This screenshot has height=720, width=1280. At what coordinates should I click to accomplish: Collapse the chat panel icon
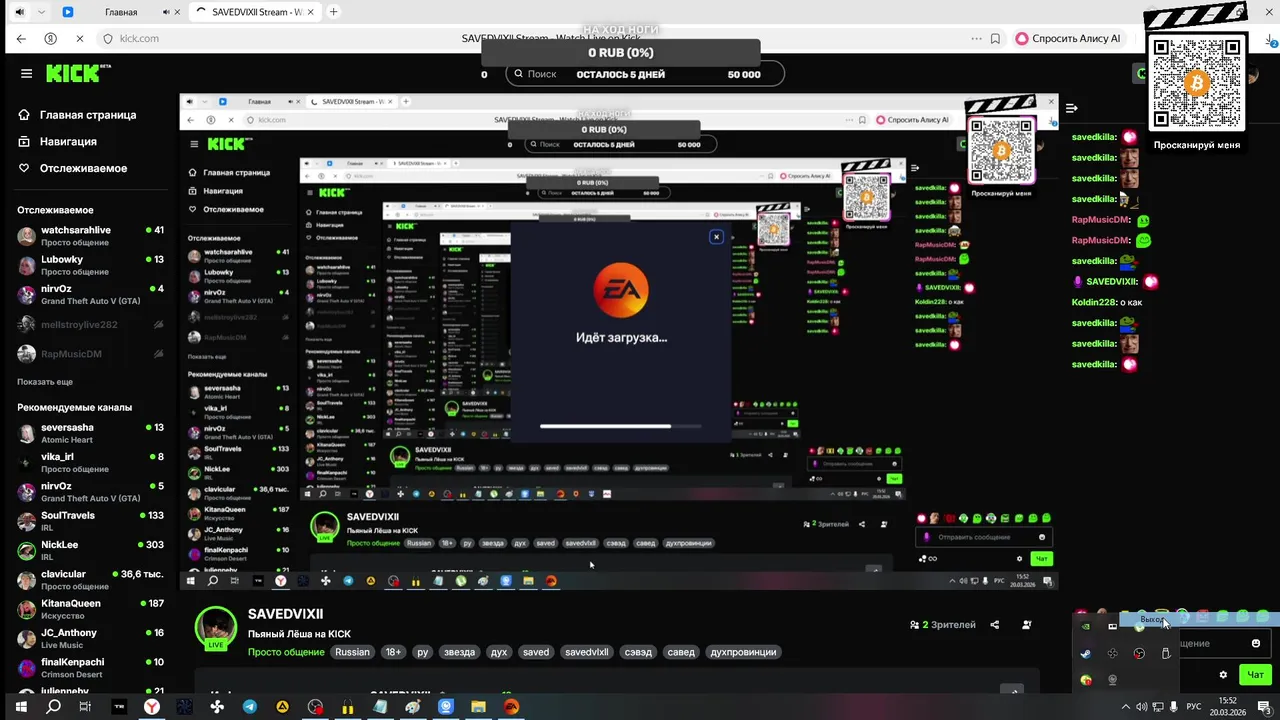(1071, 108)
